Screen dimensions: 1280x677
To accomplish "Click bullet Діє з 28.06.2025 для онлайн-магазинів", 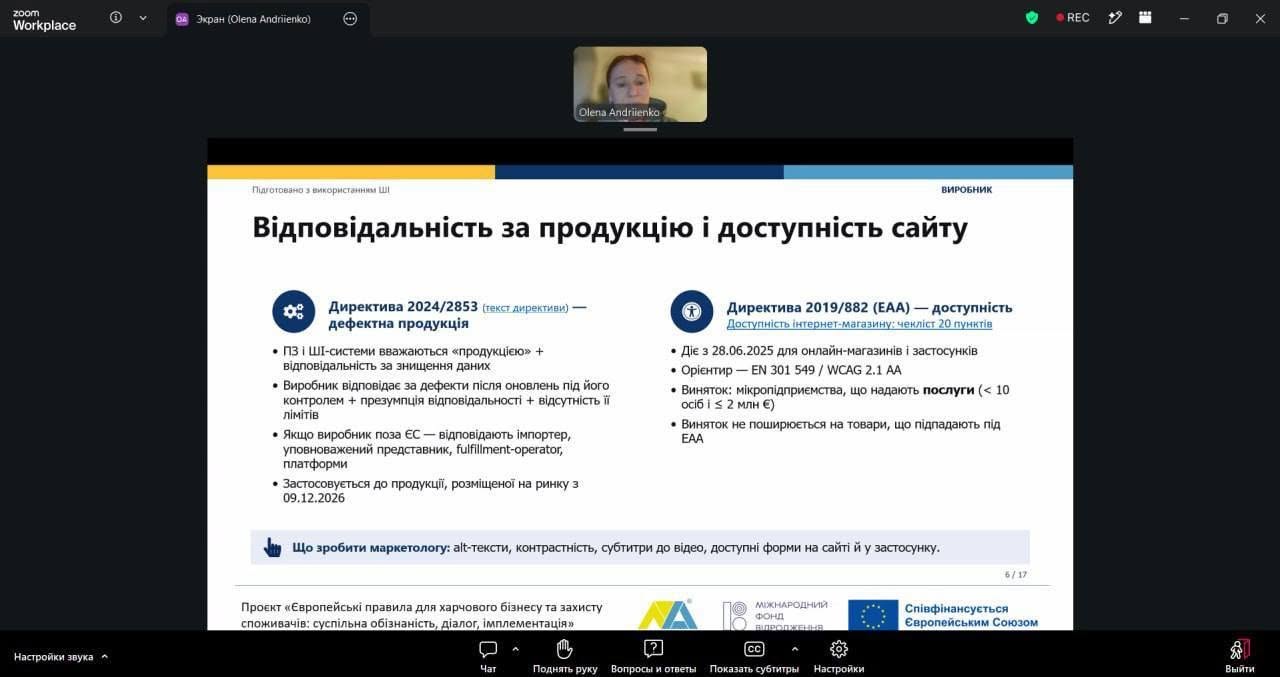I will 830,351.
